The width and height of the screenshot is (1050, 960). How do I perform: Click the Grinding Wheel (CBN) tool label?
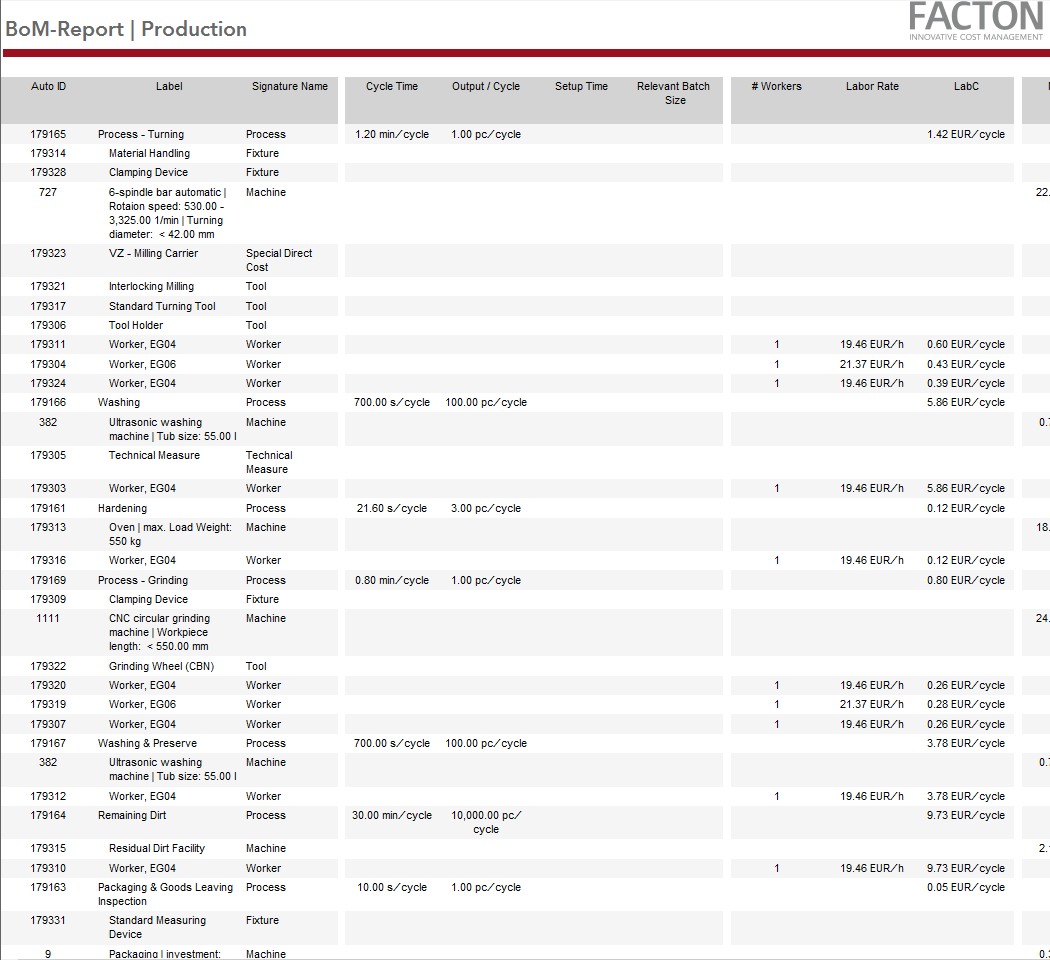point(161,666)
